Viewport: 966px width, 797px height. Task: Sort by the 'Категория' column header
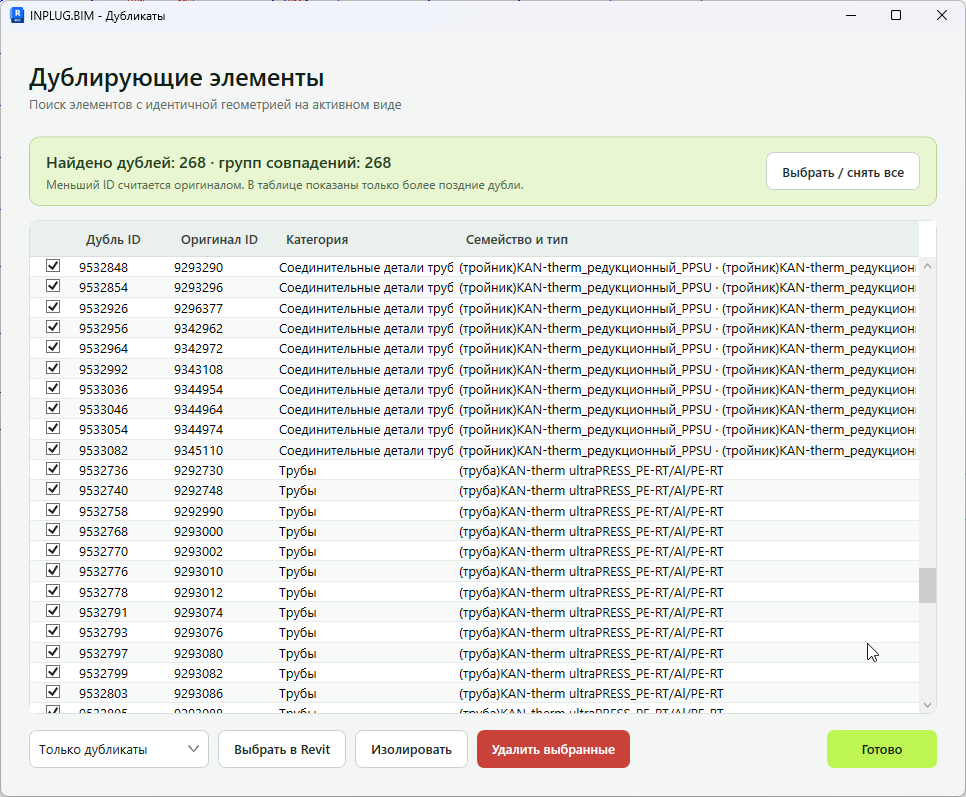coord(317,240)
